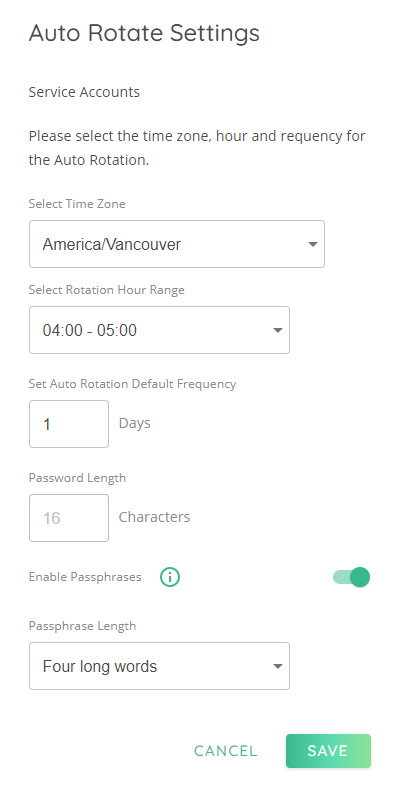
Task: Save the auto rotate settings
Action: (328, 751)
